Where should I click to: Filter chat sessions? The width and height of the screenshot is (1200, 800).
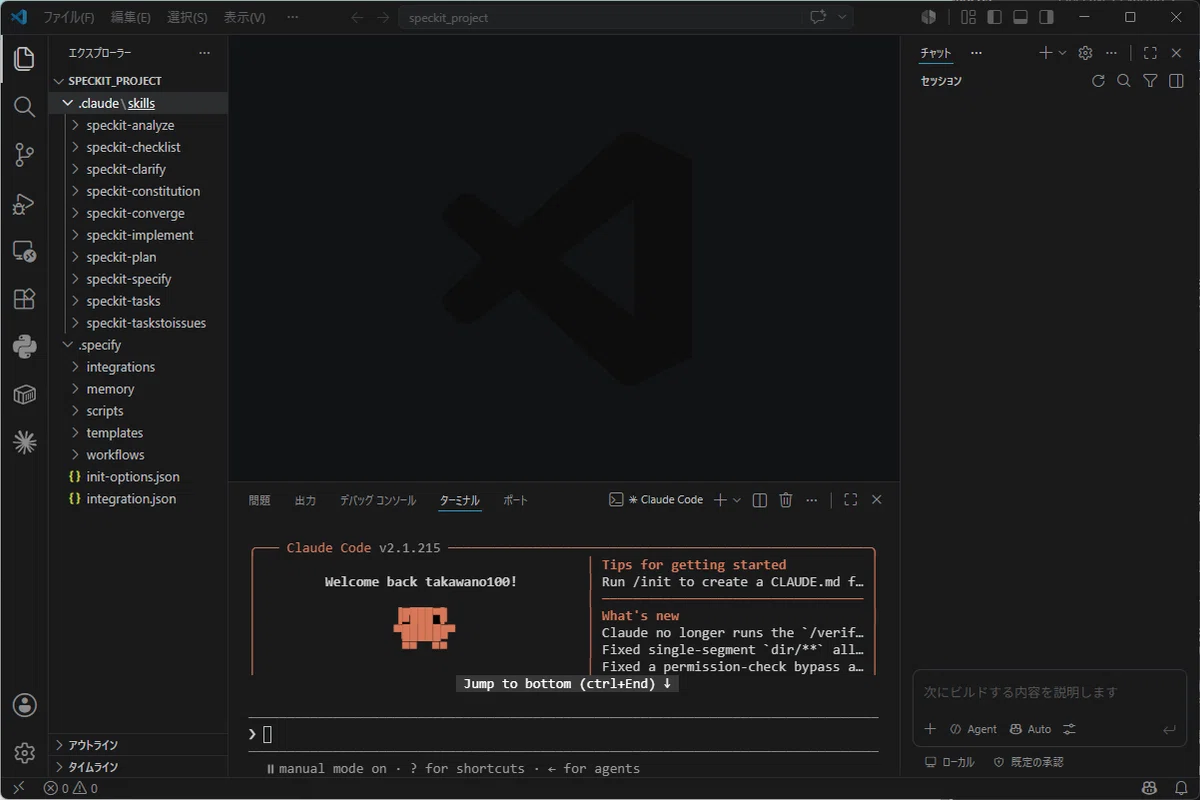click(x=1150, y=81)
